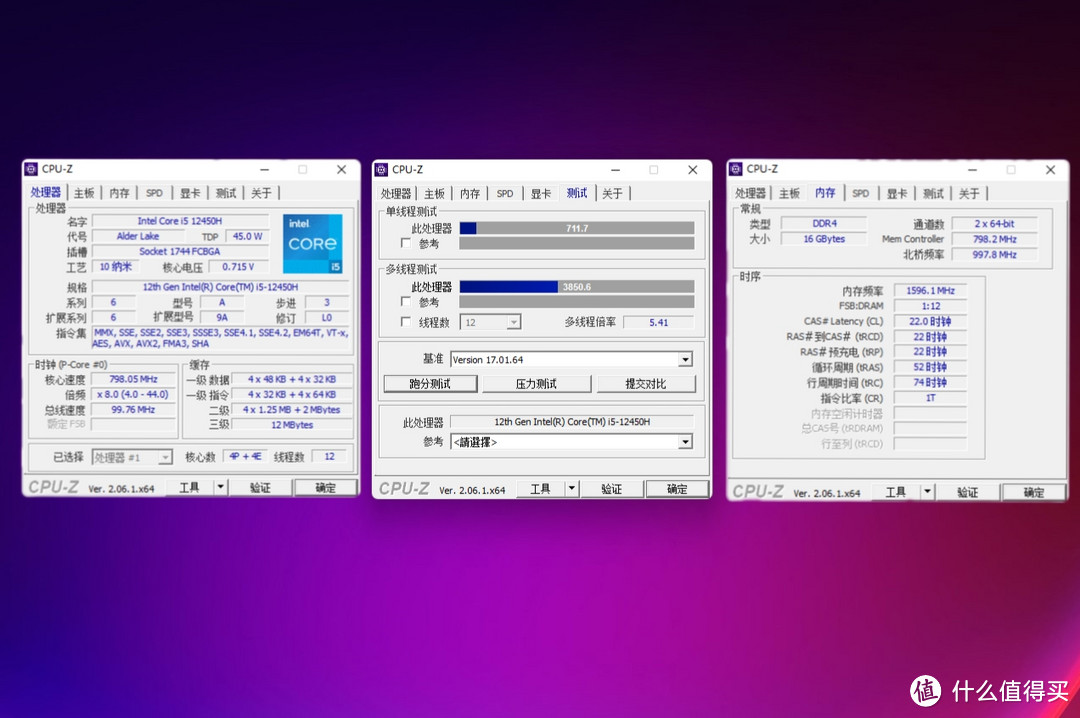1080x718 pixels.
Task: Switch to 处理器 tab in right window
Action: [x=751, y=193]
